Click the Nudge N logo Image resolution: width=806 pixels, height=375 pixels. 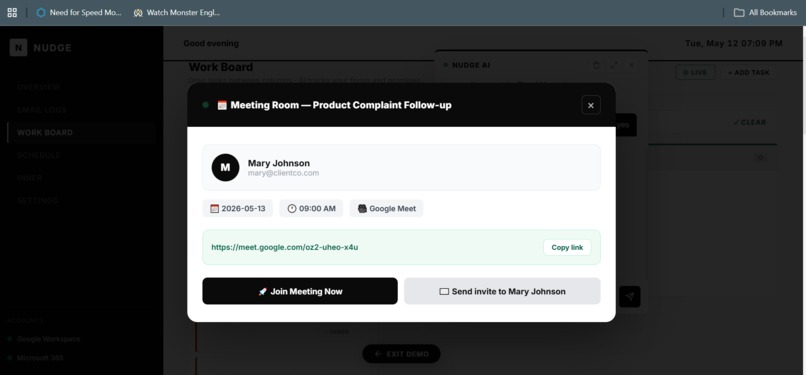pyautogui.click(x=18, y=48)
